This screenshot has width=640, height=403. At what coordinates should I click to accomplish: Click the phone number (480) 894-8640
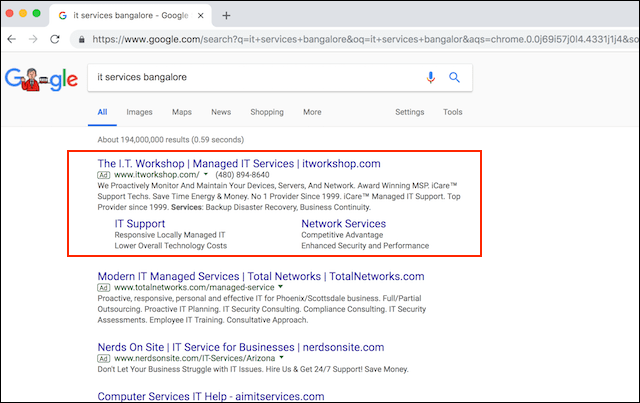point(242,175)
